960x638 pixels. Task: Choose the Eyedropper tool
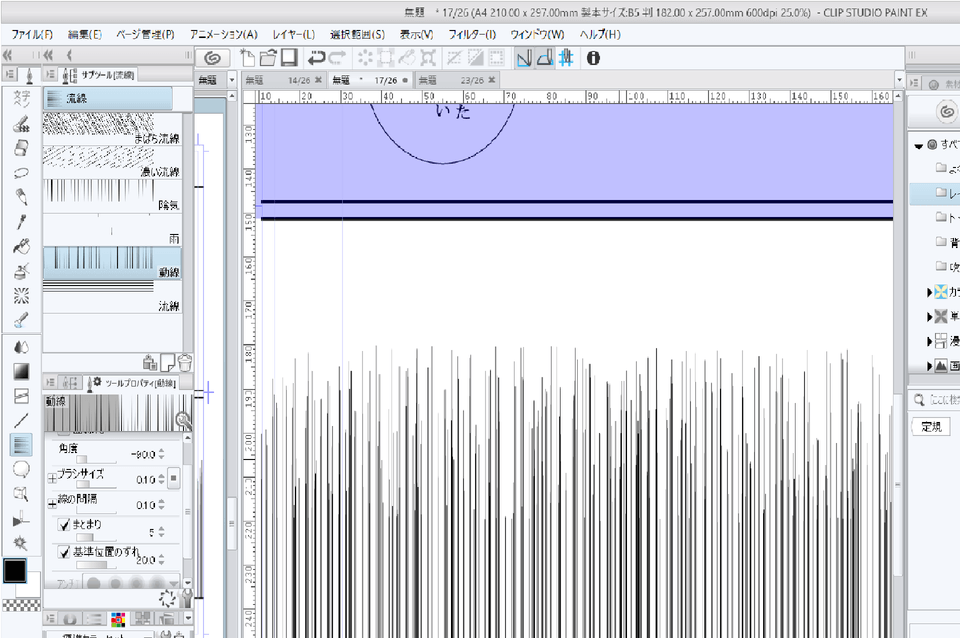21,221
